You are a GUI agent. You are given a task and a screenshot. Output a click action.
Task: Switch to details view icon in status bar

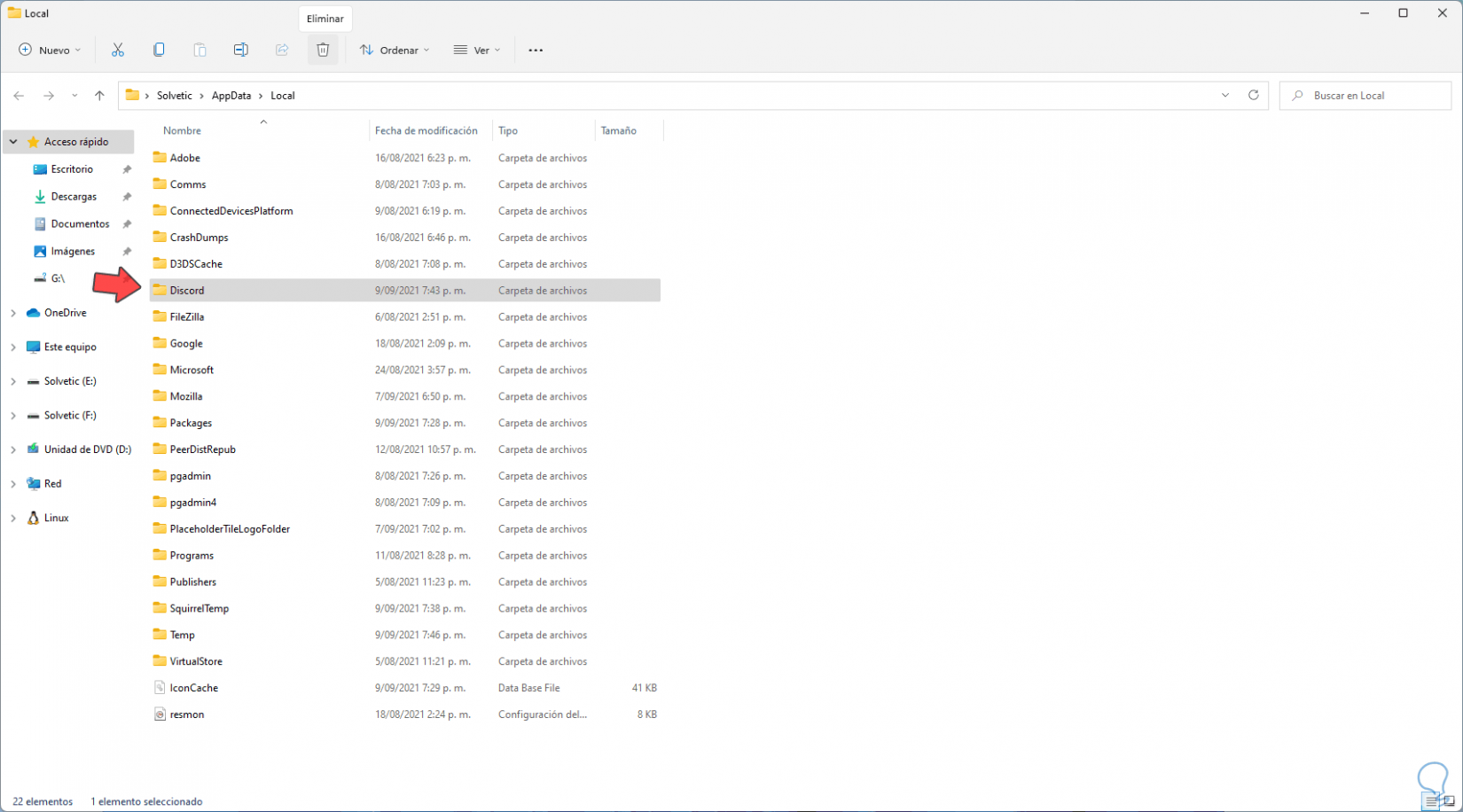click(1432, 801)
